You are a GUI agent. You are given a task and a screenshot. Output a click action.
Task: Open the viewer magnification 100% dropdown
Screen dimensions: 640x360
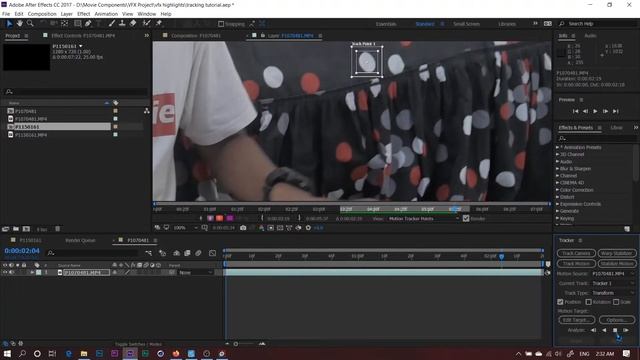[x=186, y=228]
